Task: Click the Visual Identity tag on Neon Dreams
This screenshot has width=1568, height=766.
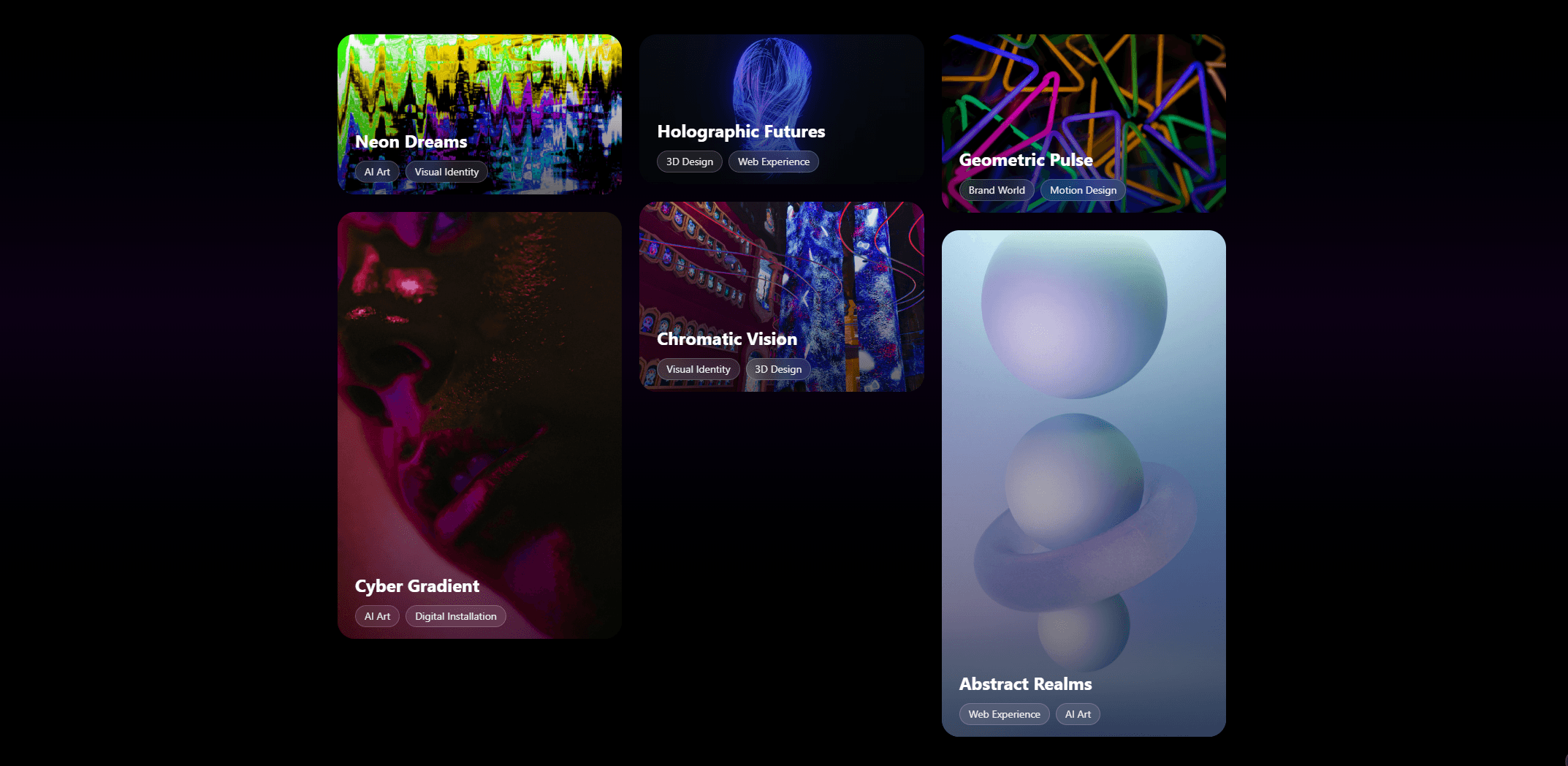Action: (x=446, y=171)
